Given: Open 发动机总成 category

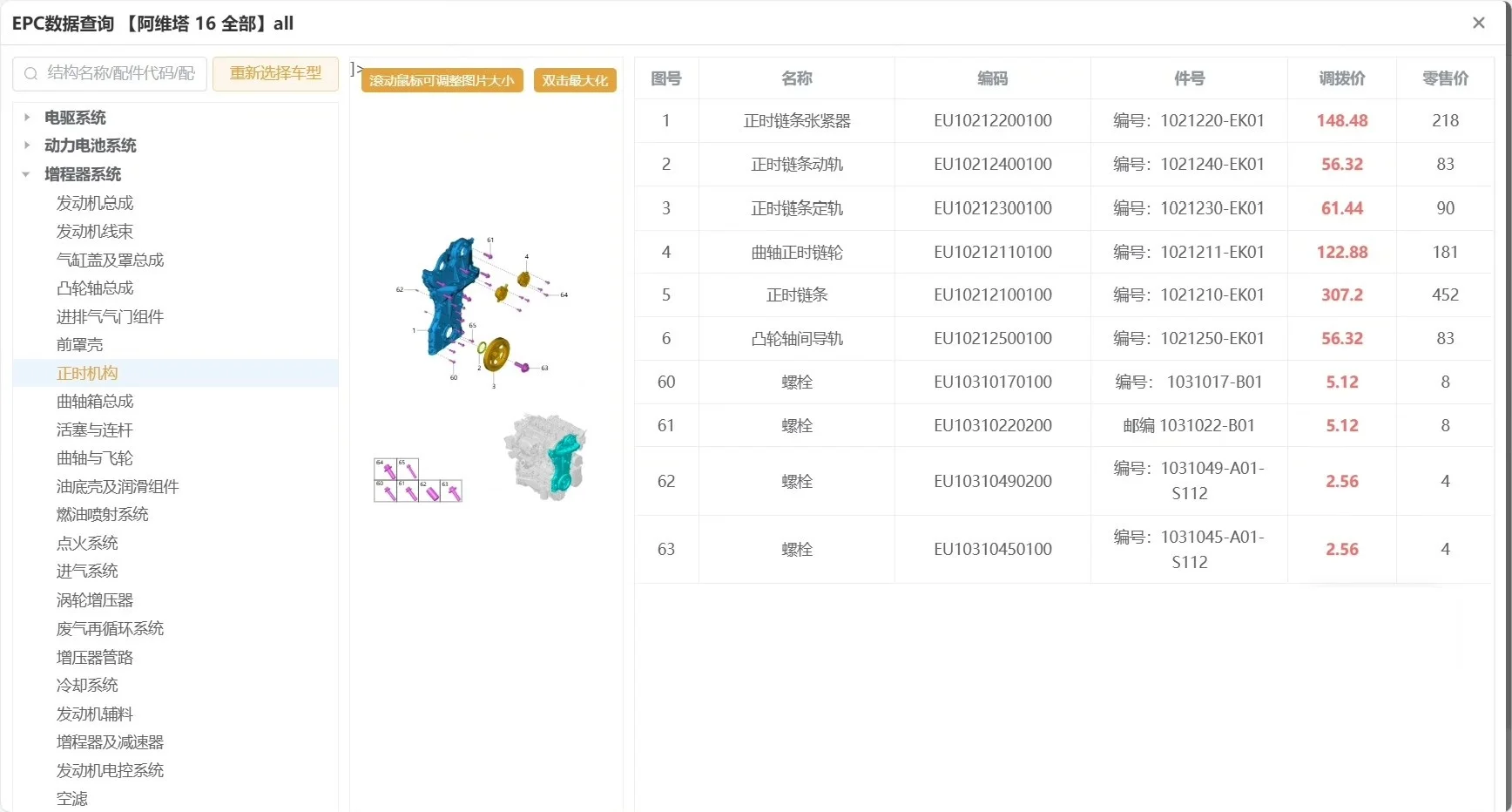Looking at the screenshot, I should pos(95,203).
